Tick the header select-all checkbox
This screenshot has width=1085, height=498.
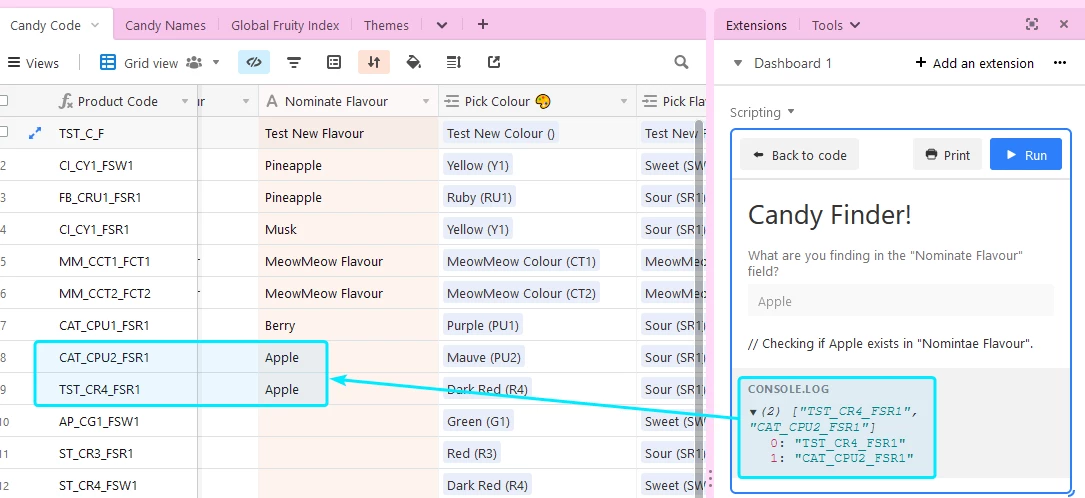click(3, 101)
